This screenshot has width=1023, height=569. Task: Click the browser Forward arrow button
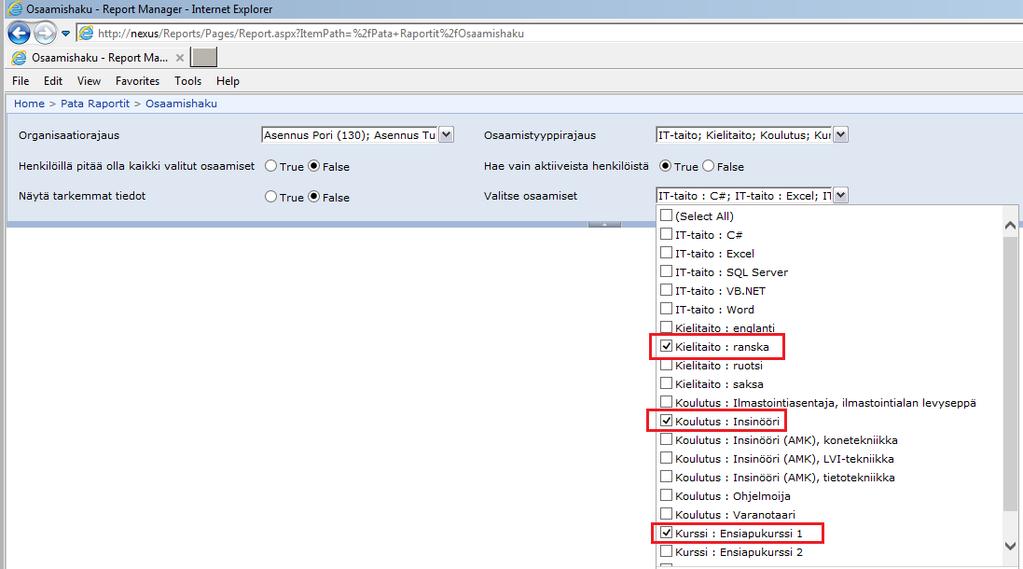(x=45, y=33)
